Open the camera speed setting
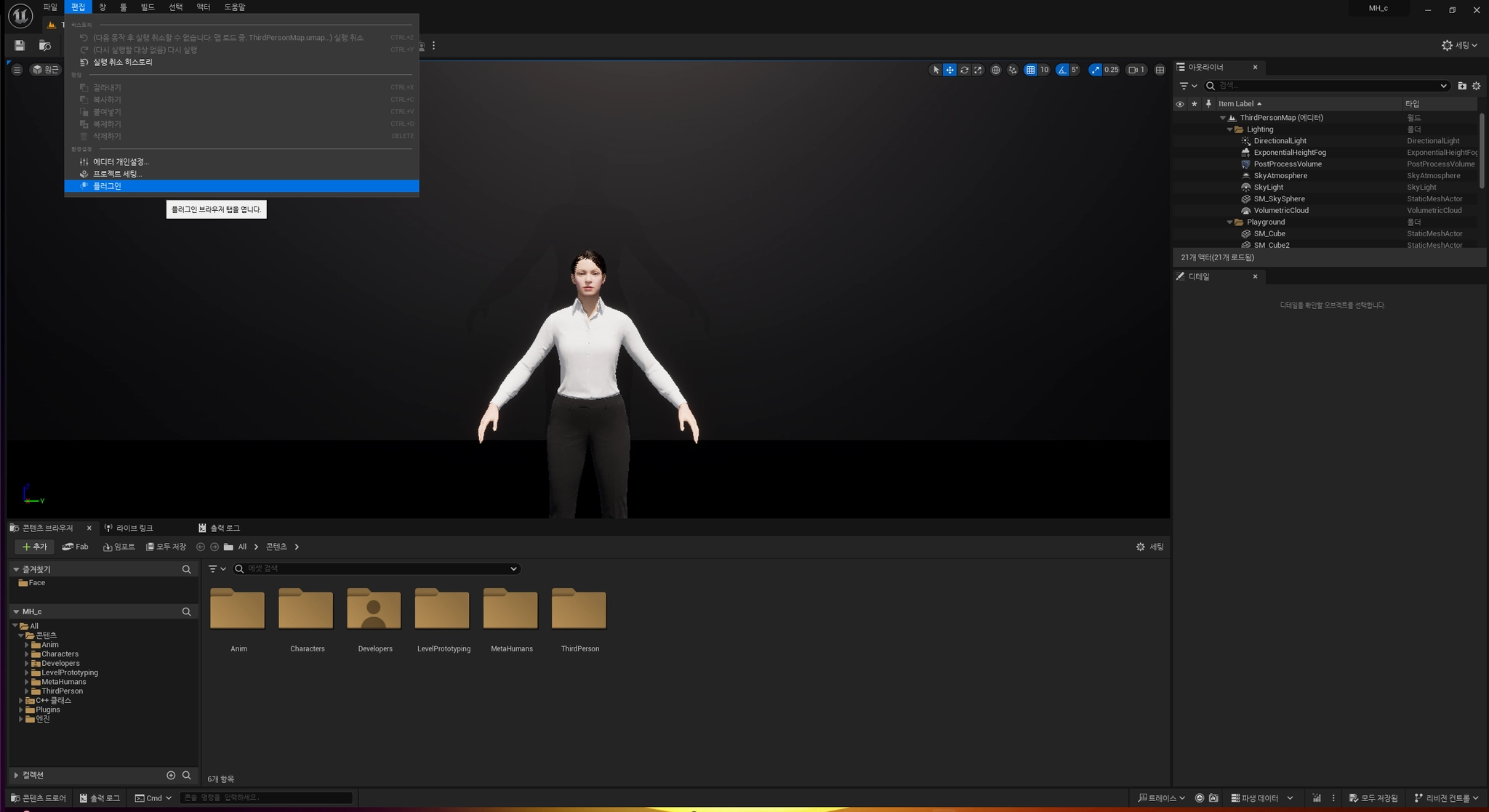Image resolution: width=1489 pixels, height=812 pixels. click(x=1136, y=70)
